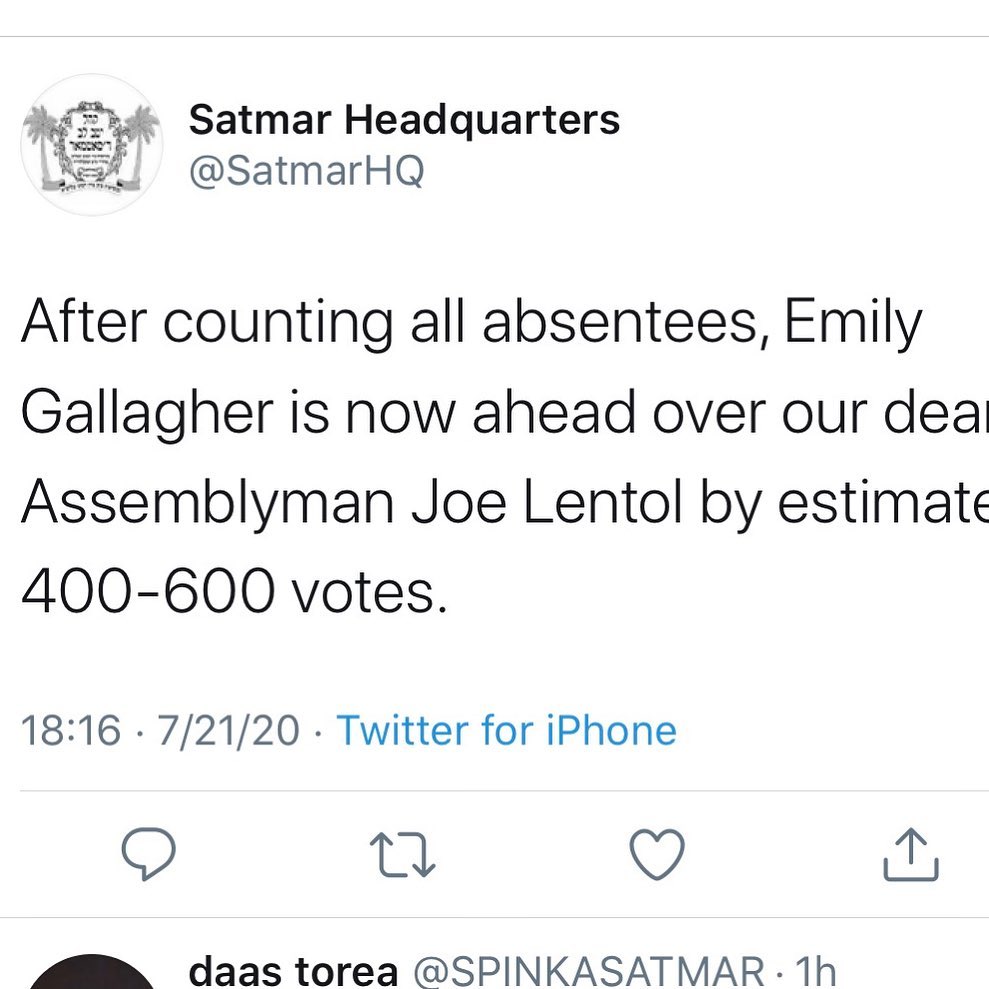Click the name Emily in the tweet
989x989 pixels.
coord(853,325)
